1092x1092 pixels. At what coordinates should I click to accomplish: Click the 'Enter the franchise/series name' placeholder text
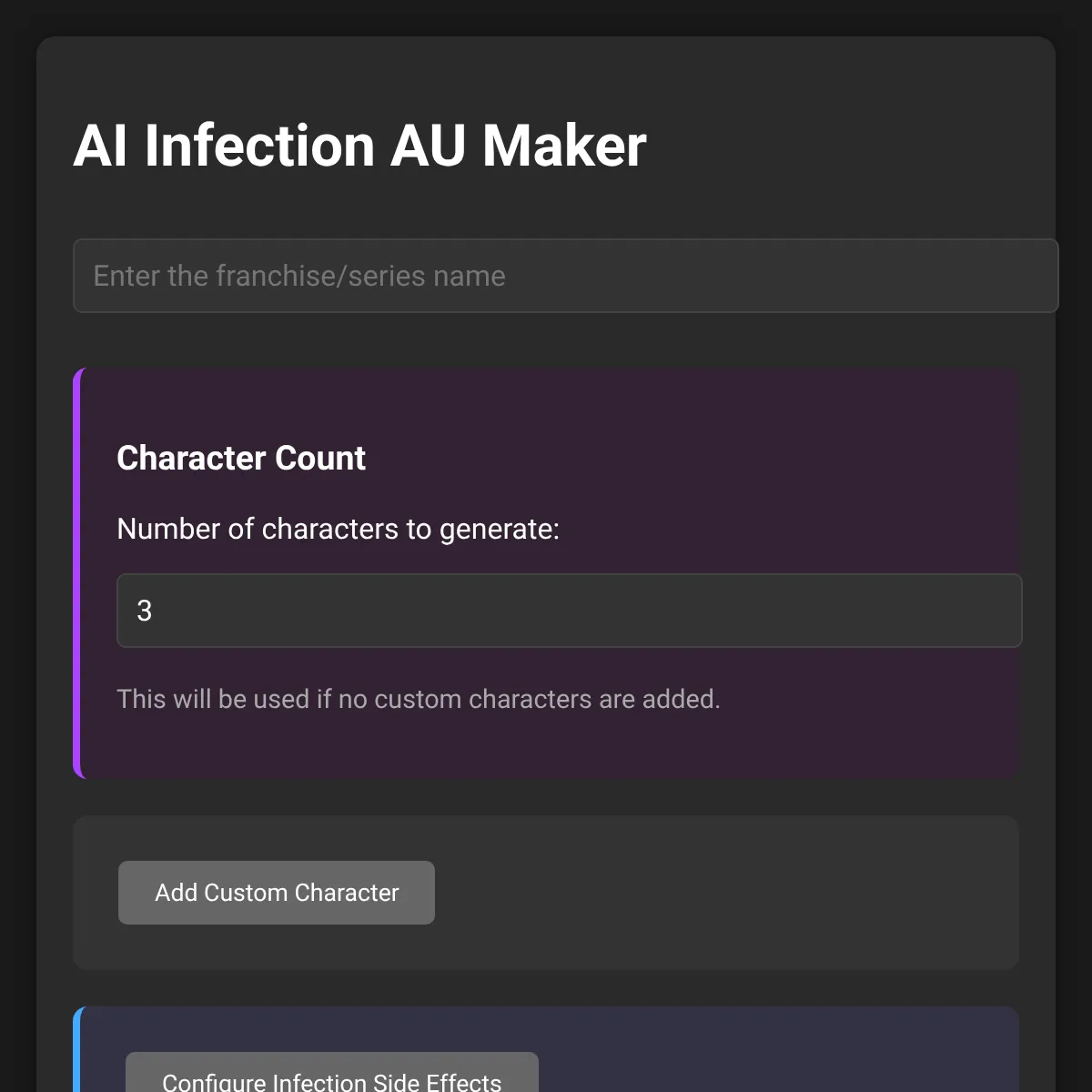pos(299,276)
